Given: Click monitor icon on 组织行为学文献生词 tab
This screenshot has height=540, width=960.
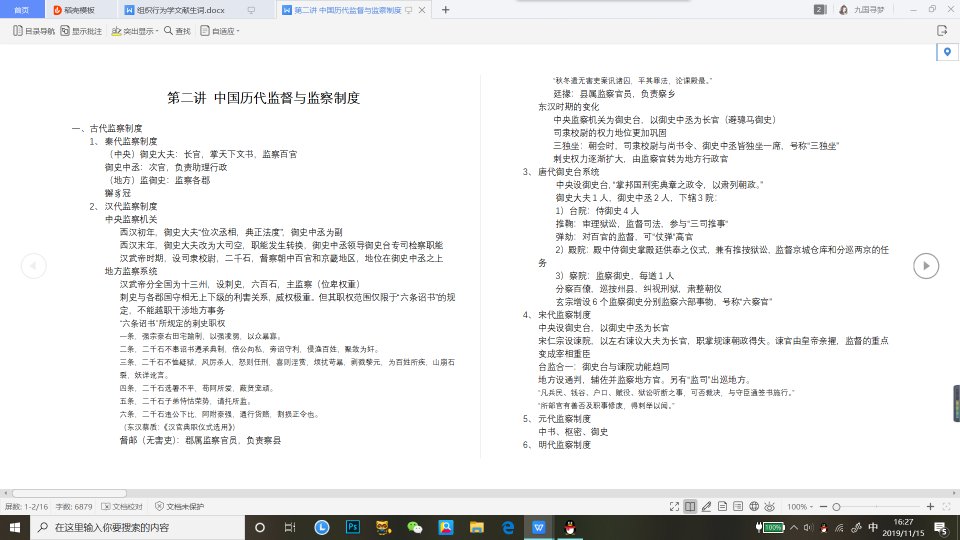Looking at the screenshot, I should 251,10.
